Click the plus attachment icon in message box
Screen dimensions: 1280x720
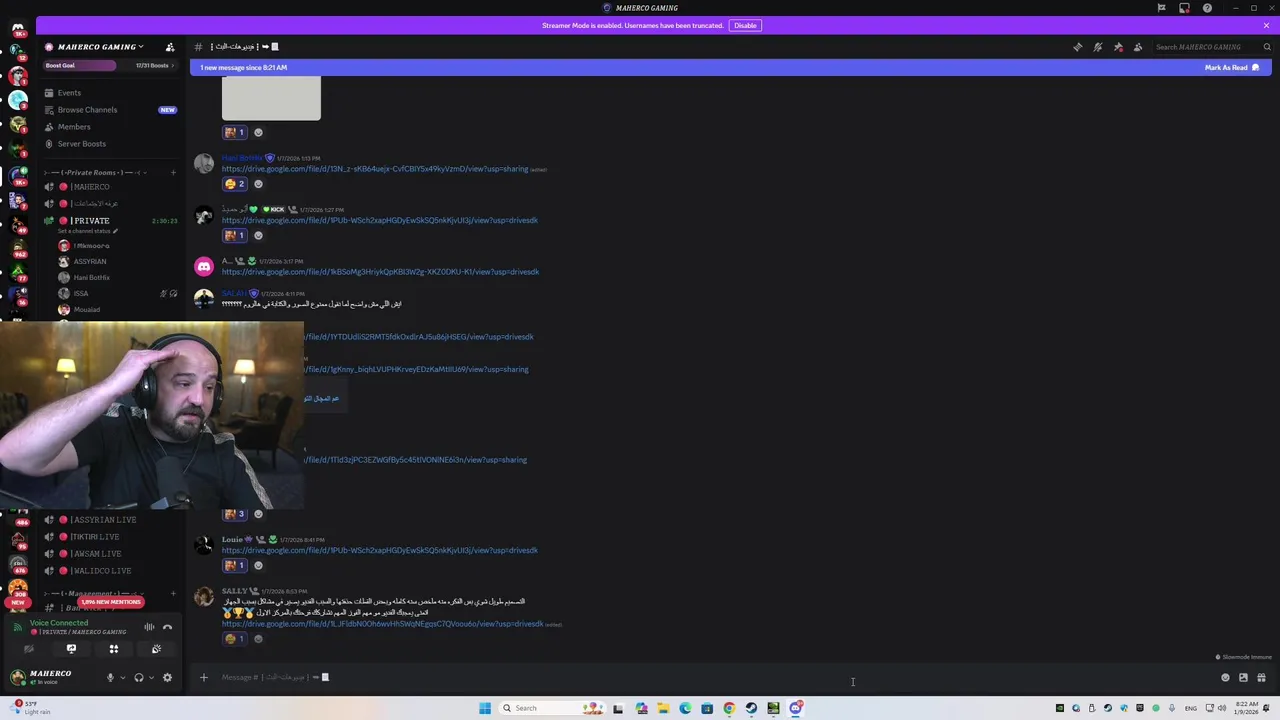point(203,677)
